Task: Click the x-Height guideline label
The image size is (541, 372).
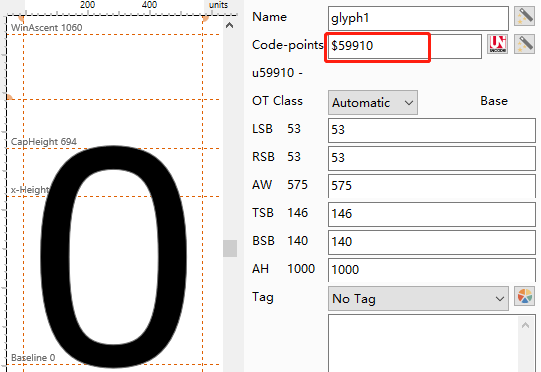Action: [x=30, y=190]
